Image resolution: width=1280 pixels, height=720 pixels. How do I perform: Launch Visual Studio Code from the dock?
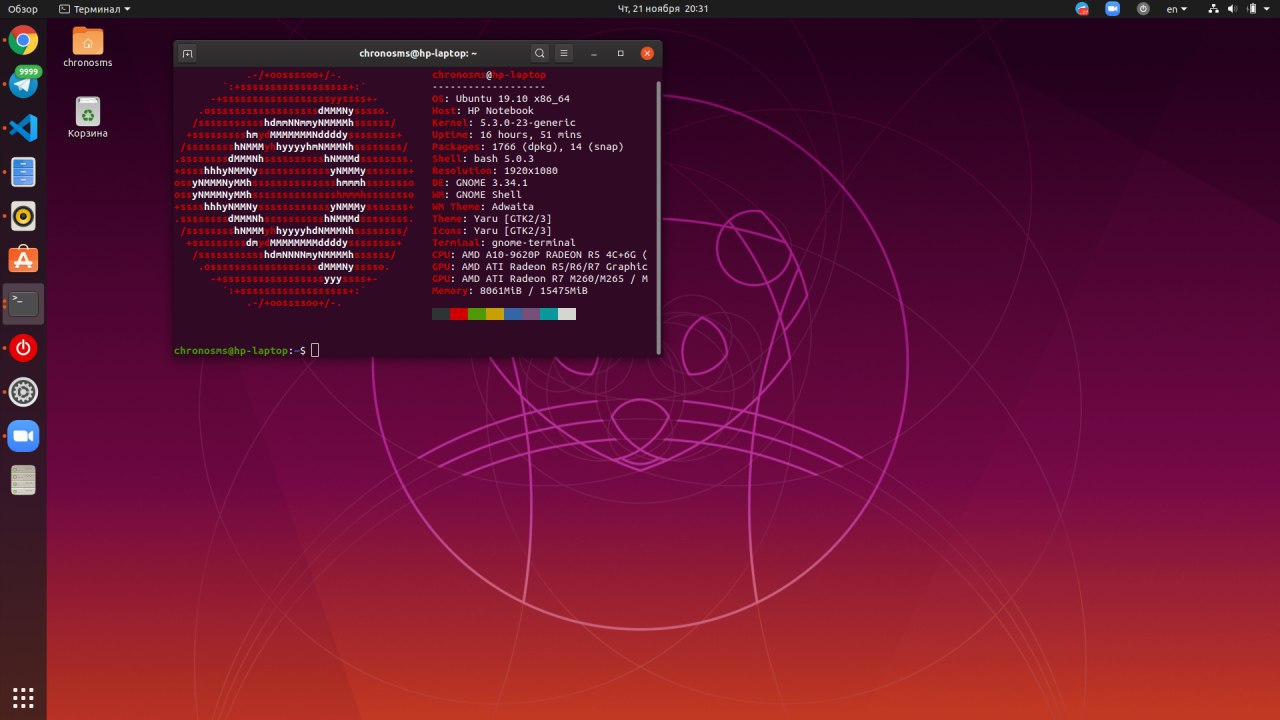pos(24,128)
